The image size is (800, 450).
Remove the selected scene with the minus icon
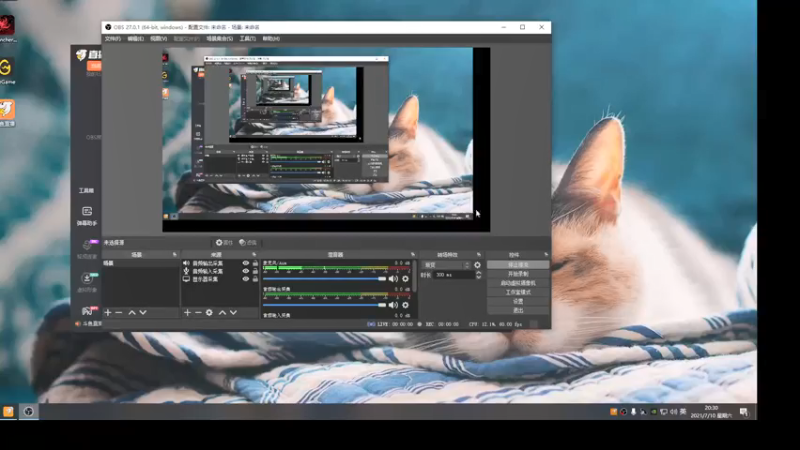pyautogui.click(x=119, y=312)
